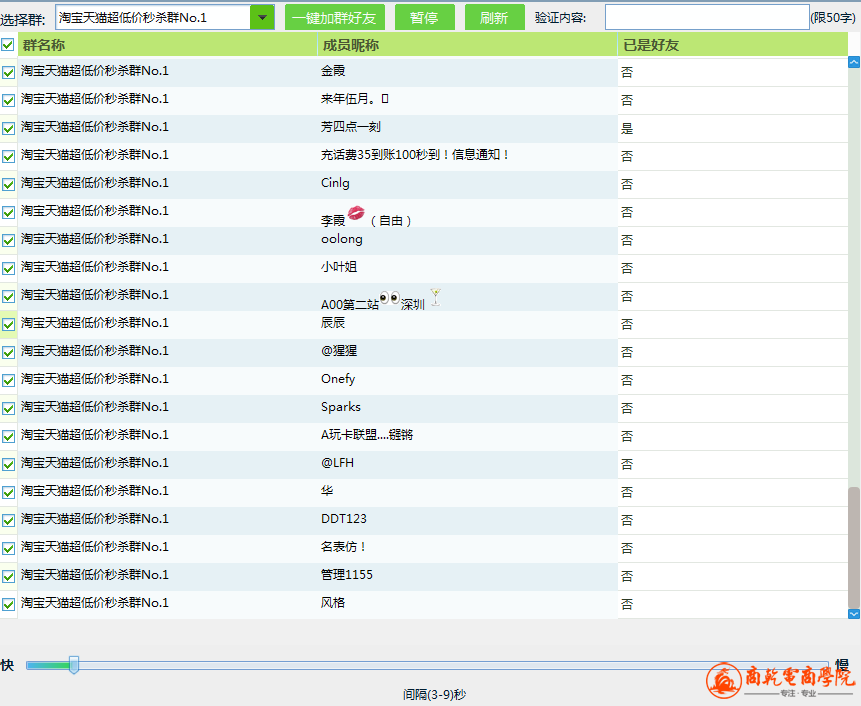861x706 pixels.
Task: Toggle the checkbox for oolong row
Action: pyautogui.click(x=8, y=240)
